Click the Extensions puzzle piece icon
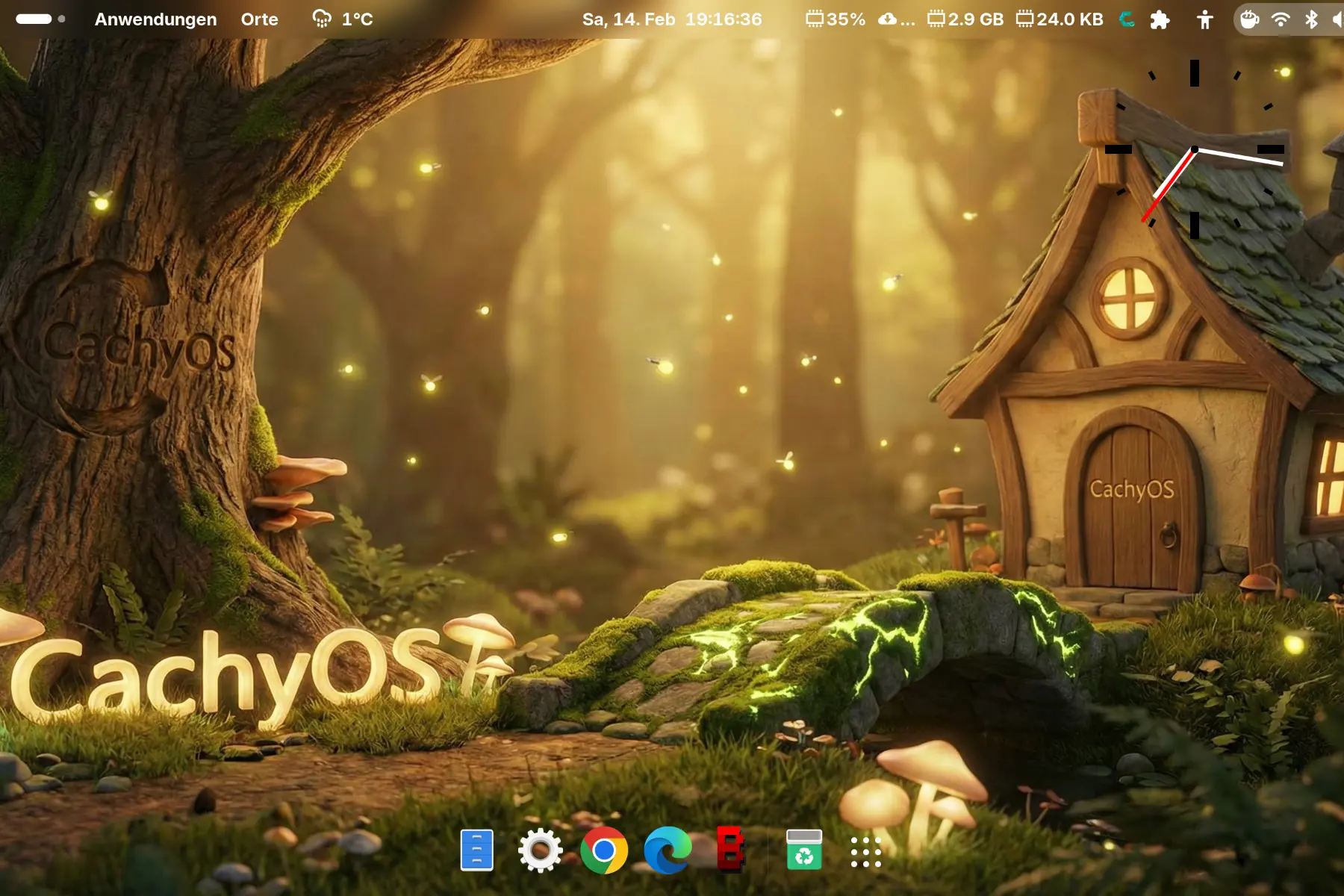The height and width of the screenshot is (896, 1344). click(x=1160, y=19)
